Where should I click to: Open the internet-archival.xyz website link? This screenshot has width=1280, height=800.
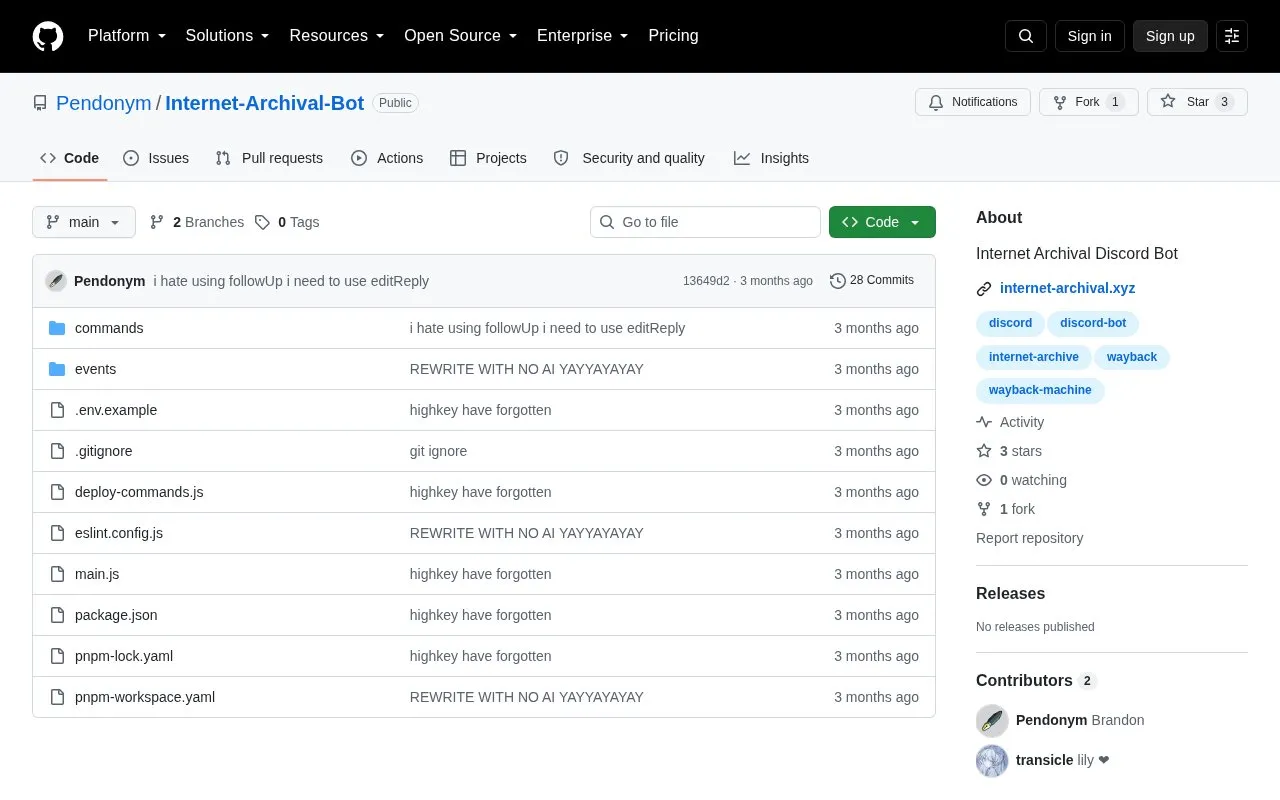(x=1067, y=288)
